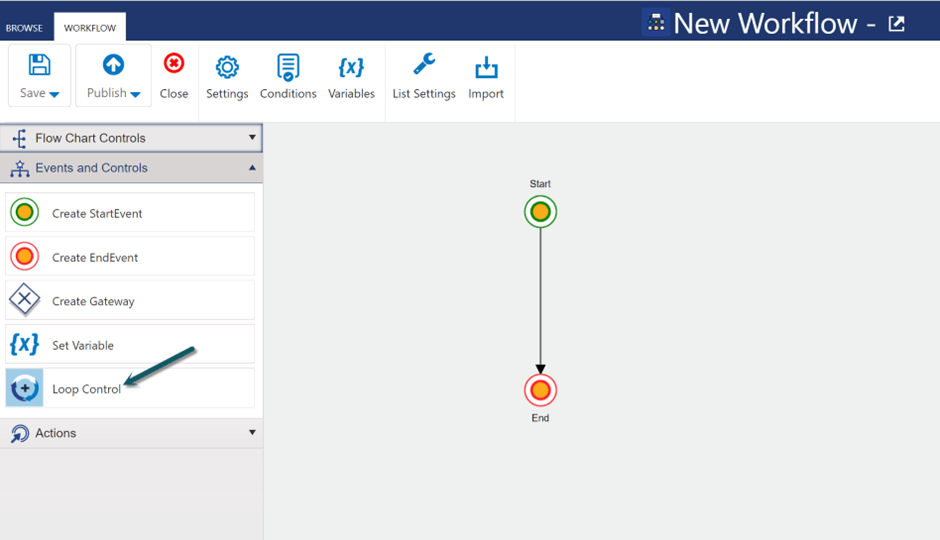The height and width of the screenshot is (540, 940).
Task: Click the Save floppy disk icon
Action: (39, 65)
